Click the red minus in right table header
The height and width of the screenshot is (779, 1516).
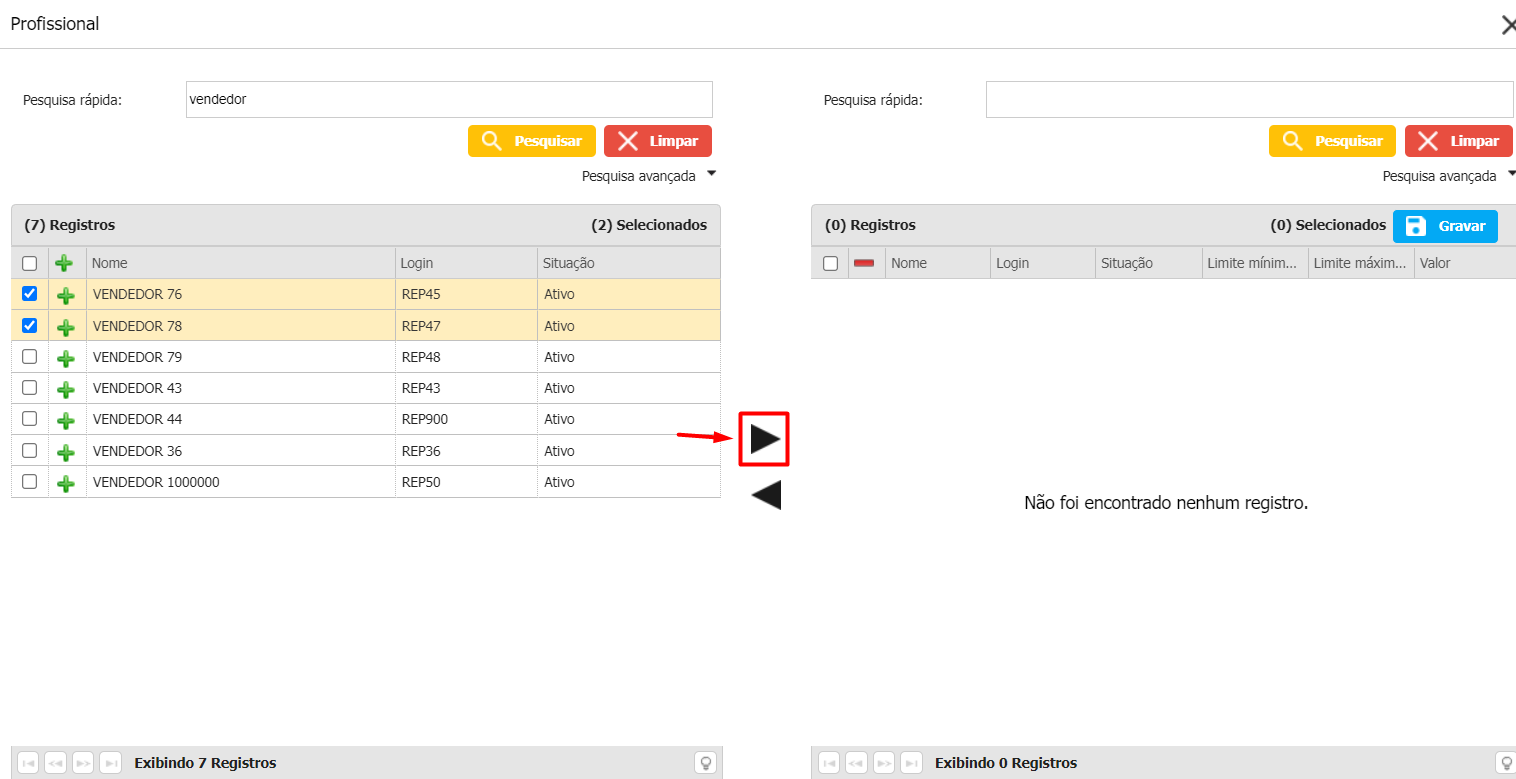864,263
